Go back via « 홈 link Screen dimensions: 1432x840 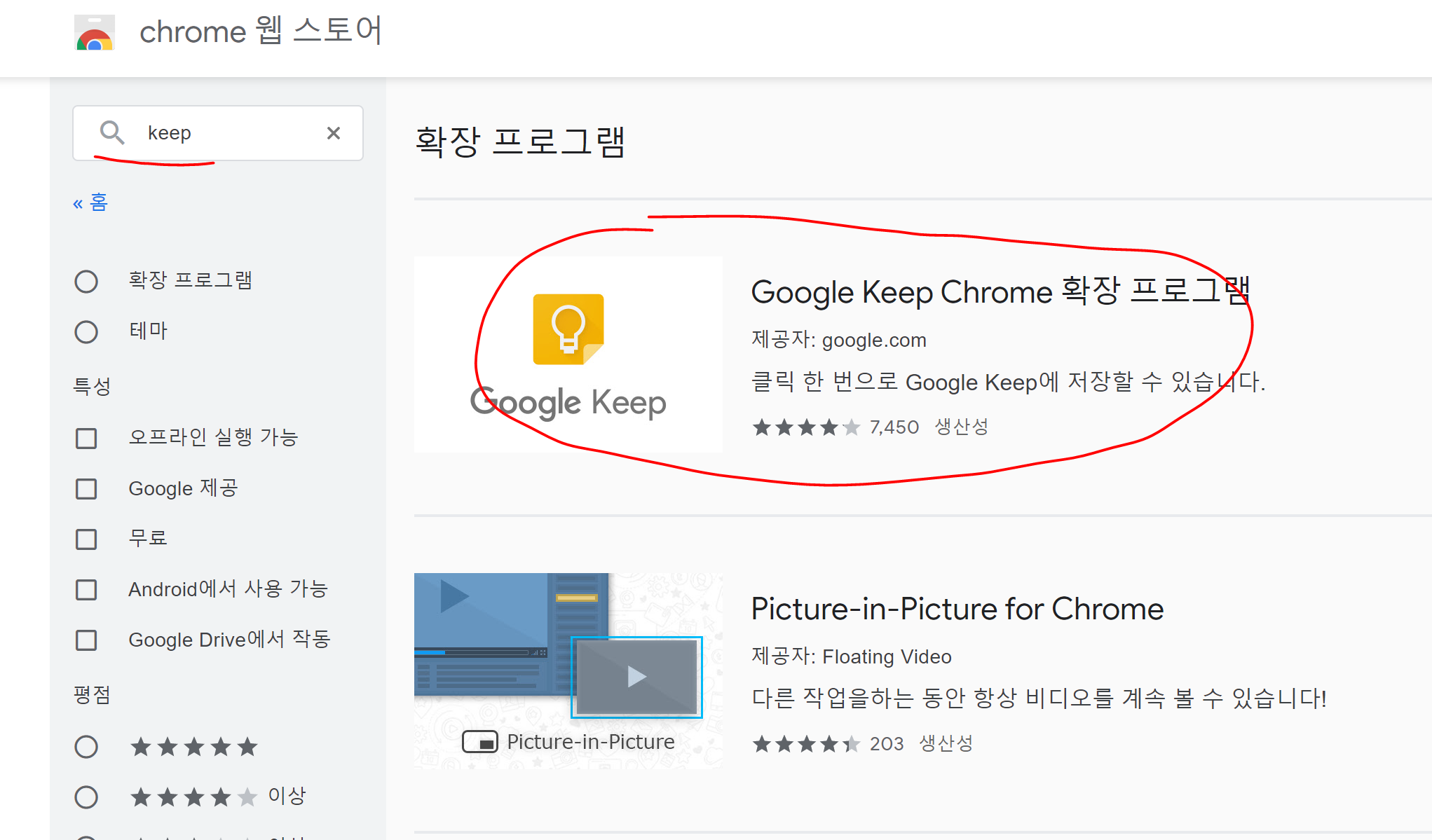click(x=90, y=203)
